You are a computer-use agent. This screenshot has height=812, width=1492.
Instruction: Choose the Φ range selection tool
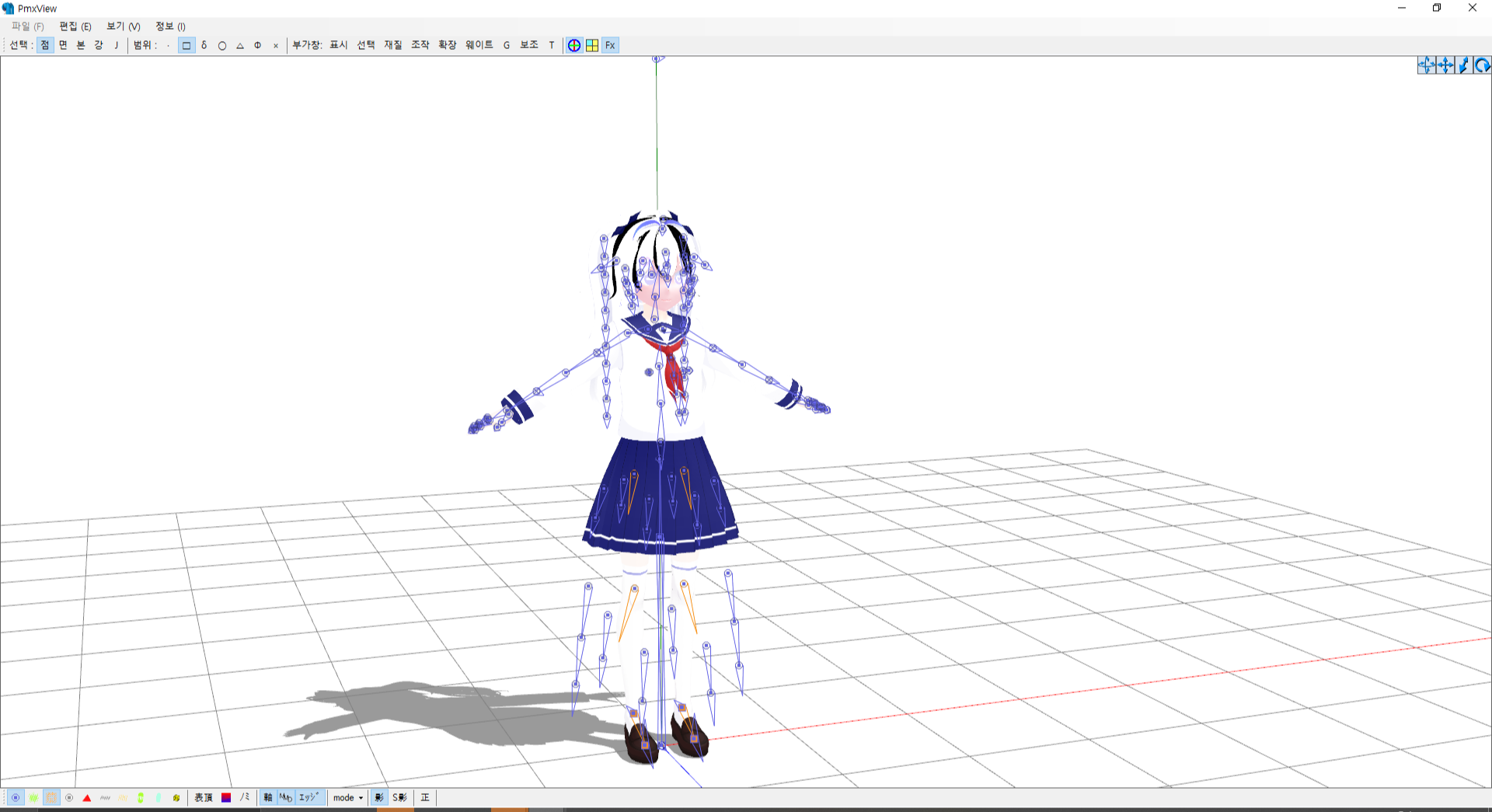[258, 45]
